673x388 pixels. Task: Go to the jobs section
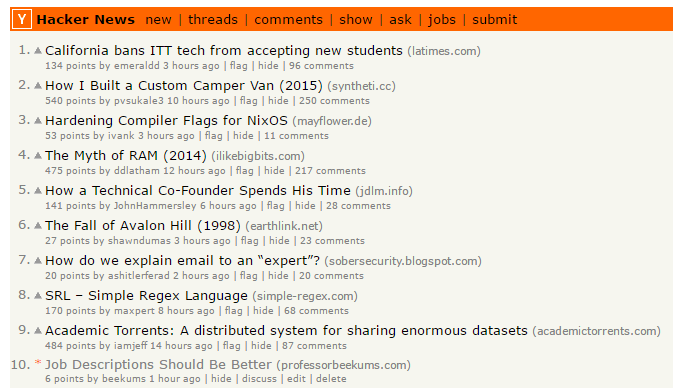coord(442,20)
